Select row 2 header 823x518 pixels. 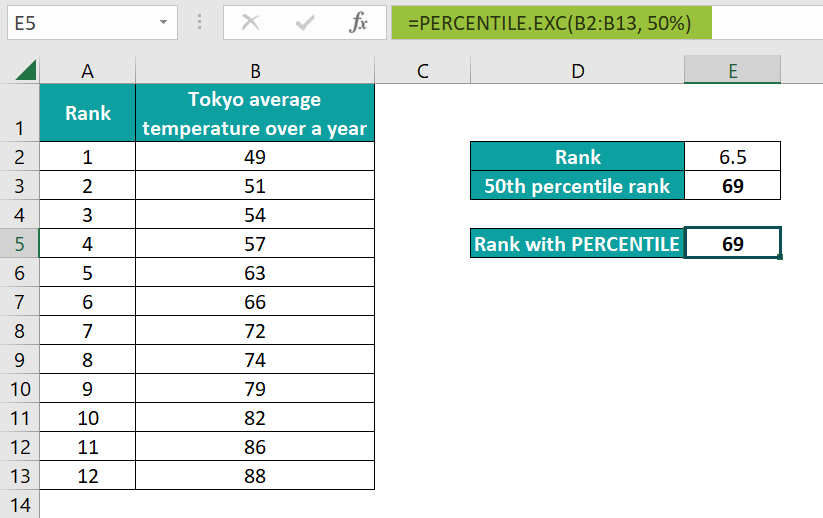point(19,156)
